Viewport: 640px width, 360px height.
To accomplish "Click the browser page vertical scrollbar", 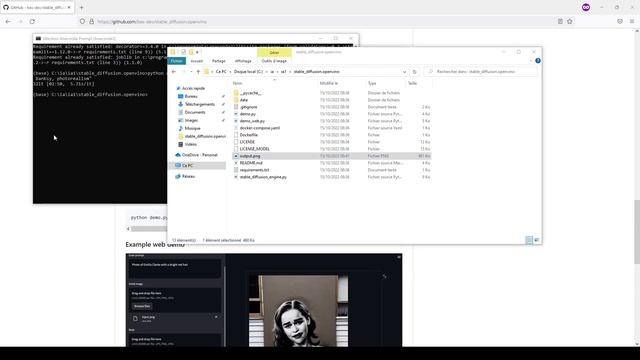I will coord(637,232).
